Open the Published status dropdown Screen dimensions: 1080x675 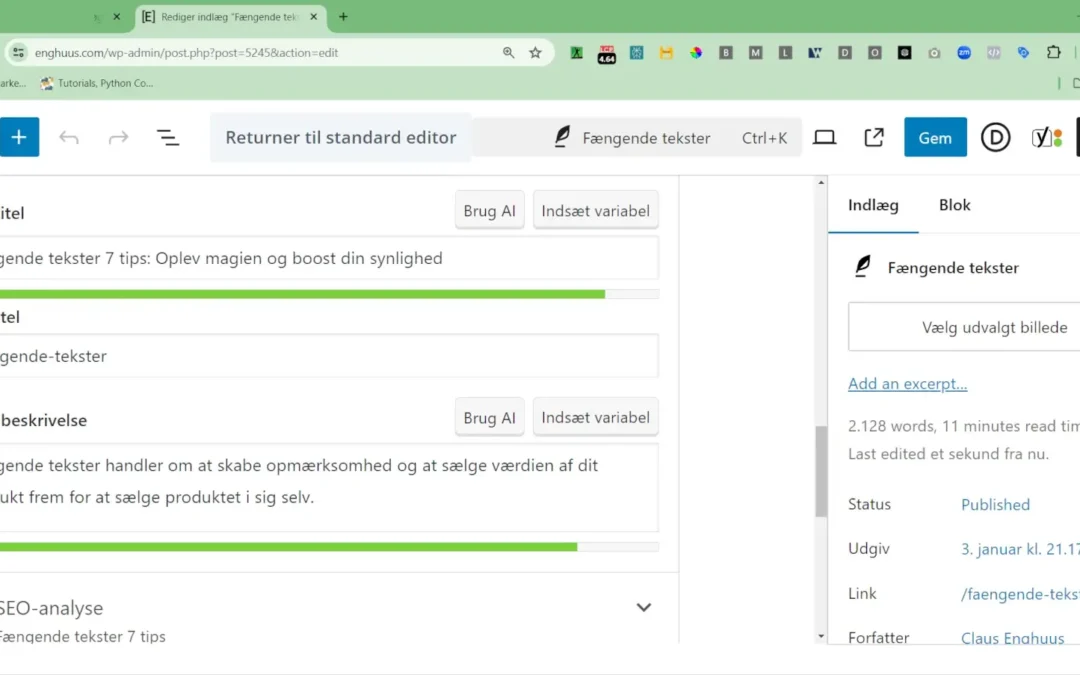pos(995,504)
